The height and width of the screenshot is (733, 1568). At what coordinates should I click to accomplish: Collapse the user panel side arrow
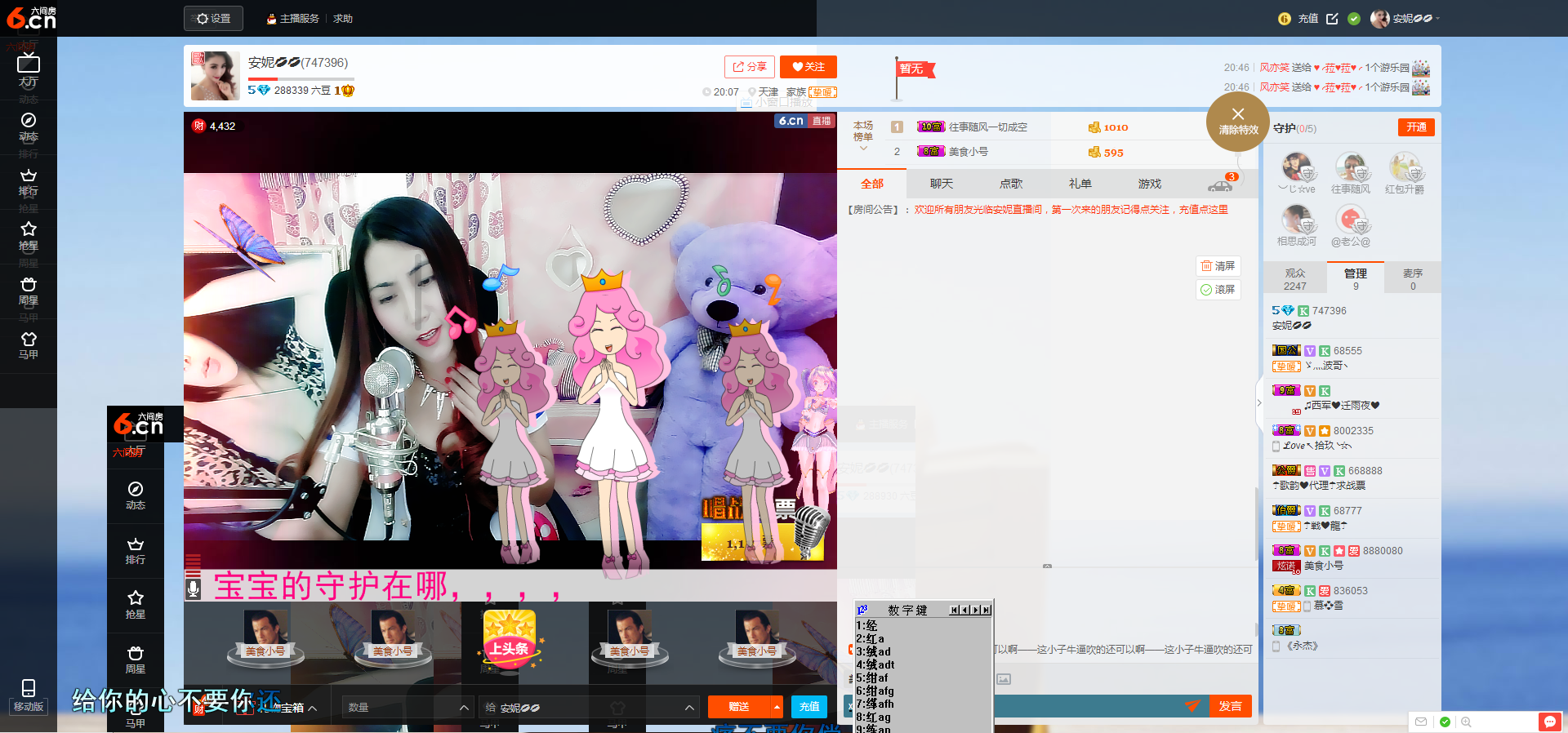tap(1259, 403)
